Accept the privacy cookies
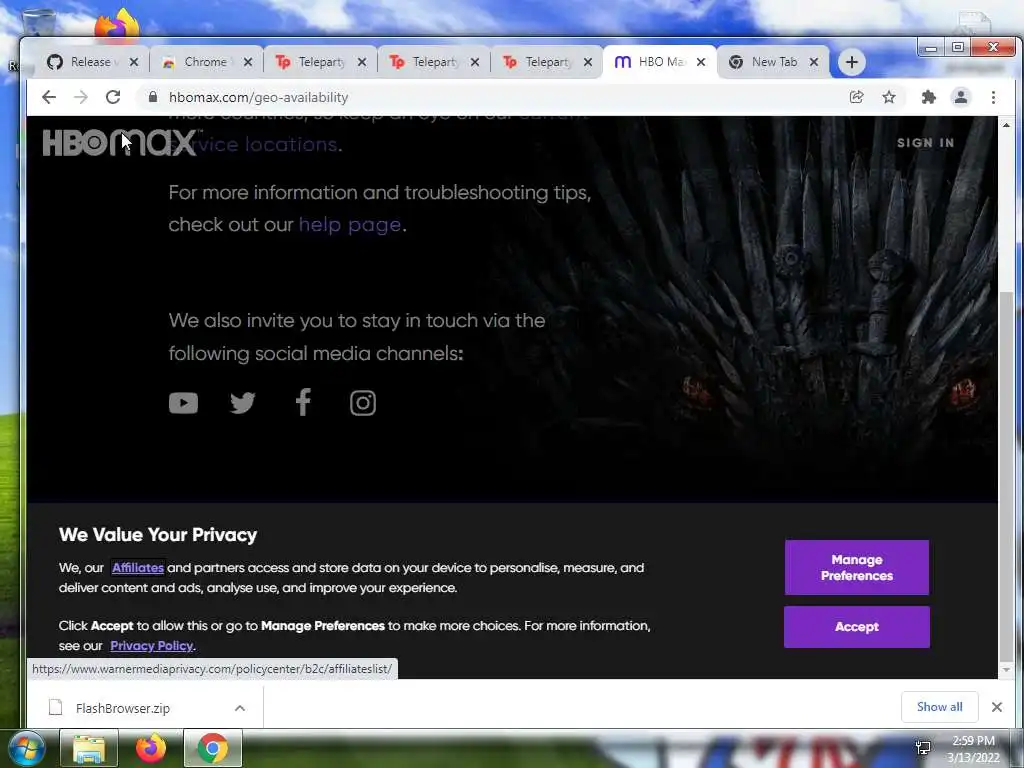 point(856,627)
